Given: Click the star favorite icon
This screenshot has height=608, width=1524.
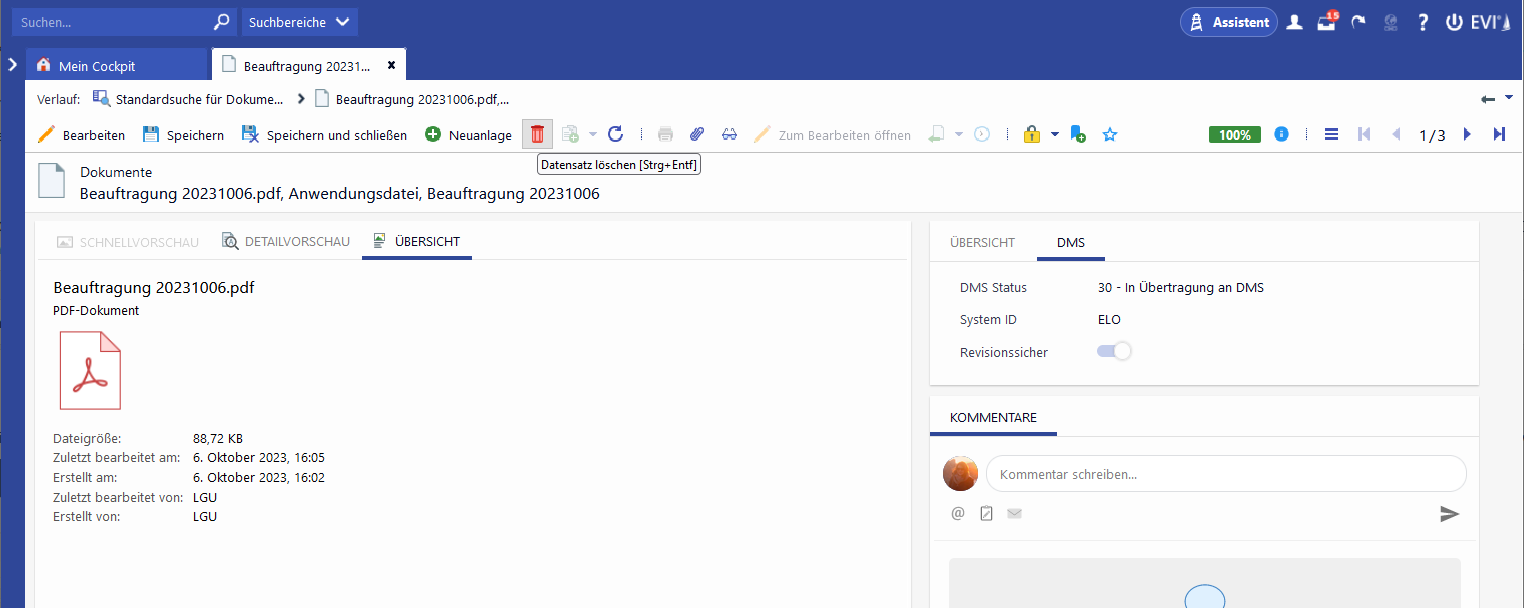Looking at the screenshot, I should tap(1109, 134).
